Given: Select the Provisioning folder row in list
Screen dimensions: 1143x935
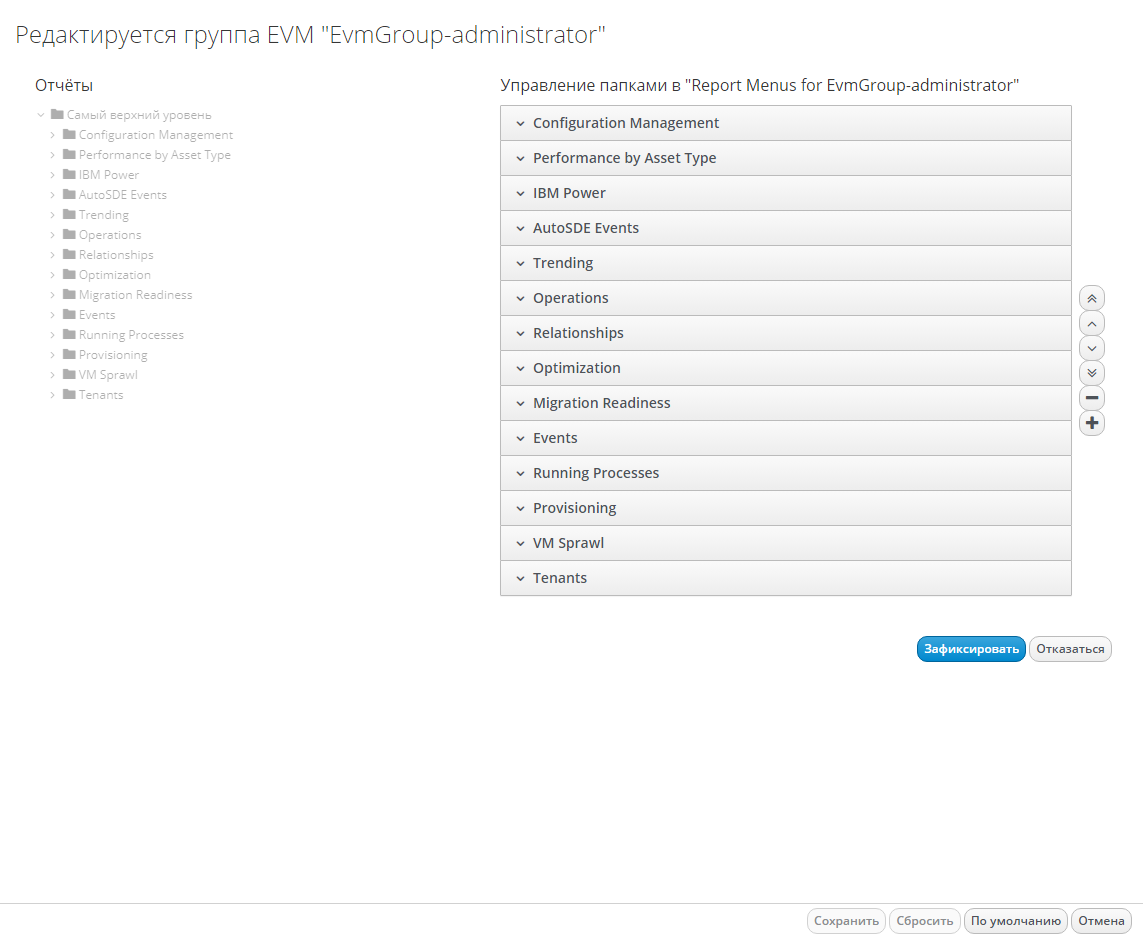Looking at the screenshot, I should pyautogui.click(x=785, y=508).
